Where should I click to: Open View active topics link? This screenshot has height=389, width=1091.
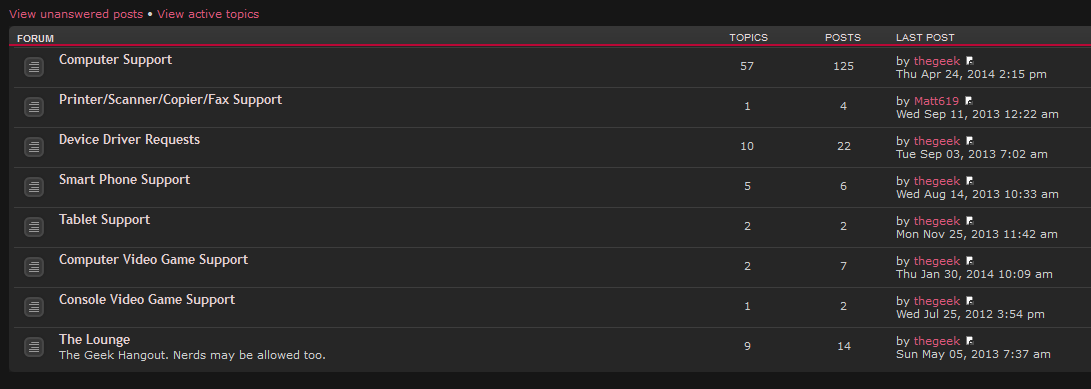pyautogui.click(x=208, y=14)
